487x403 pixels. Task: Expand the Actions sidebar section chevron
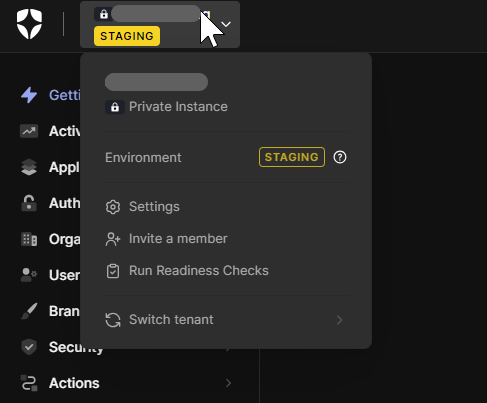coord(228,383)
